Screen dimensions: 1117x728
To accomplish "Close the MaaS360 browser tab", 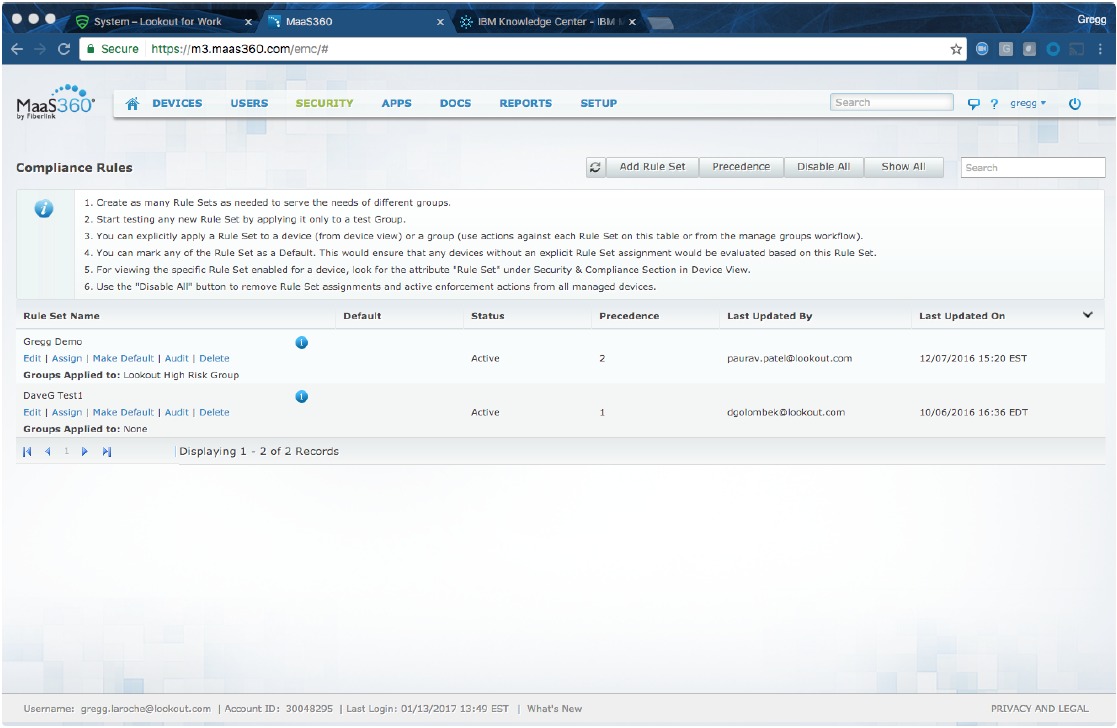I will pyautogui.click(x=440, y=22).
